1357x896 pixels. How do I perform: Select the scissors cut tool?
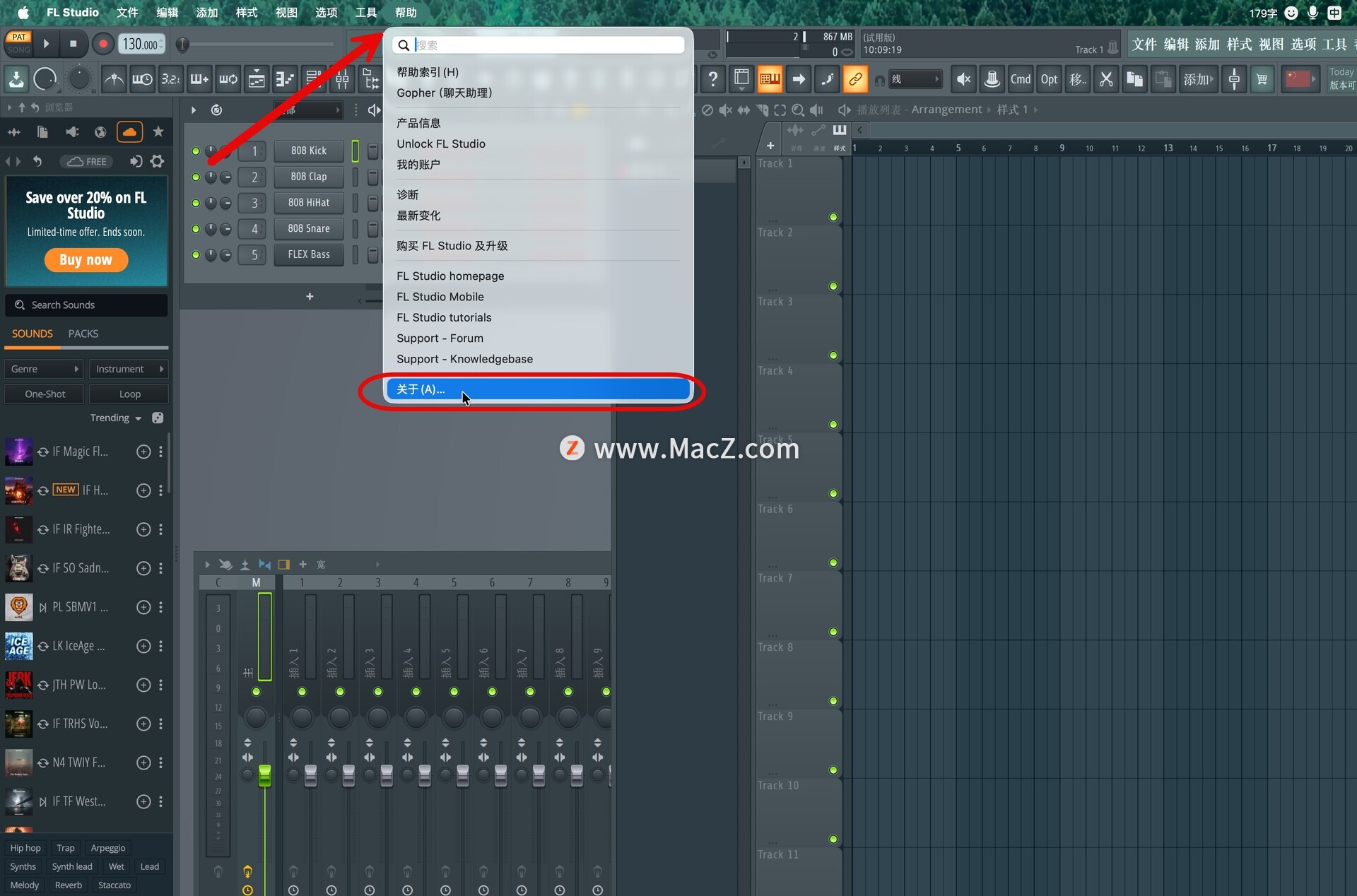[x=1106, y=79]
